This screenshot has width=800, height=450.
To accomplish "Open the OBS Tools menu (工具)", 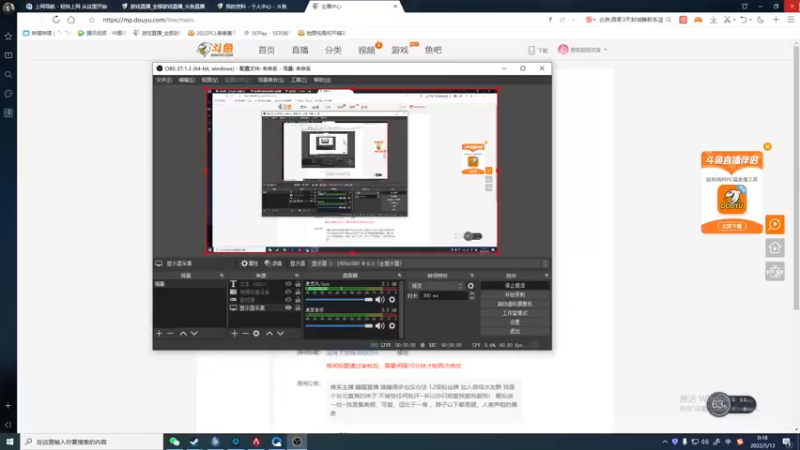I will point(298,80).
